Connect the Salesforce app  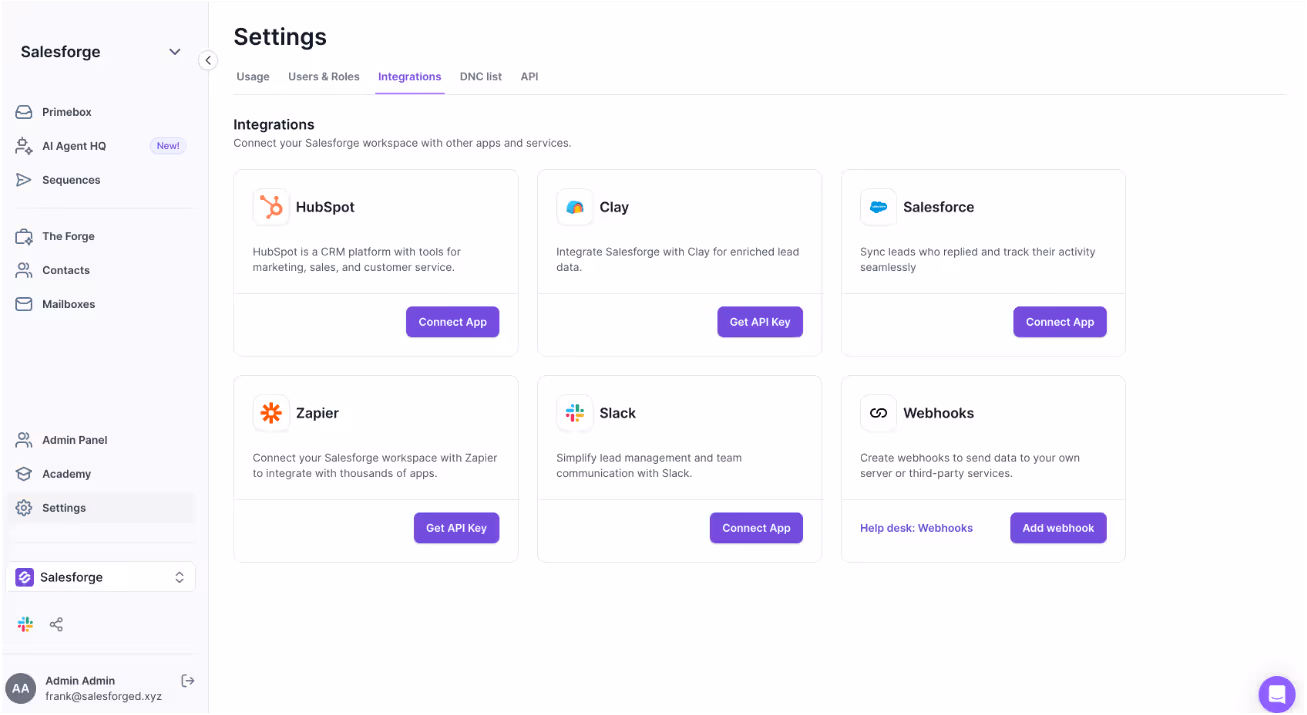(1060, 322)
